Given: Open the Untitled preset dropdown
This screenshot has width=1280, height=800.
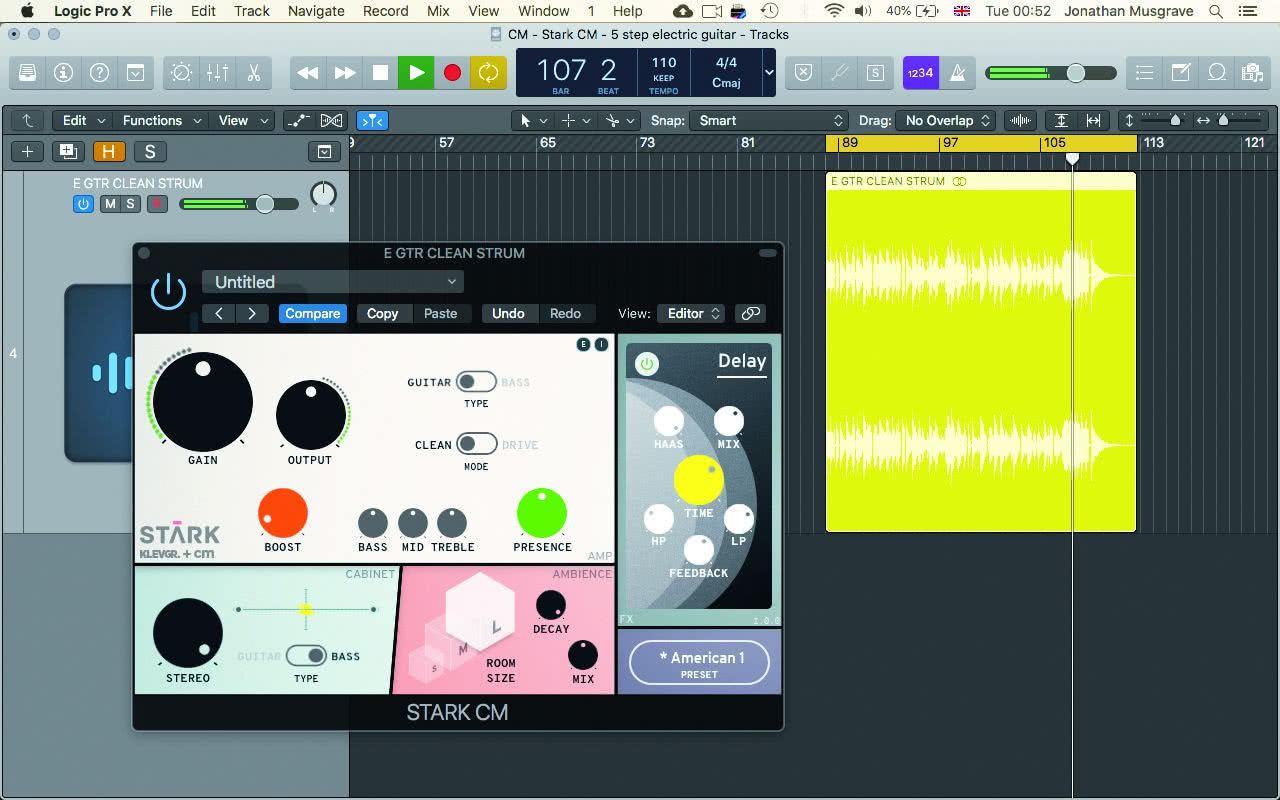Looking at the screenshot, I should [x=333, y=282].
